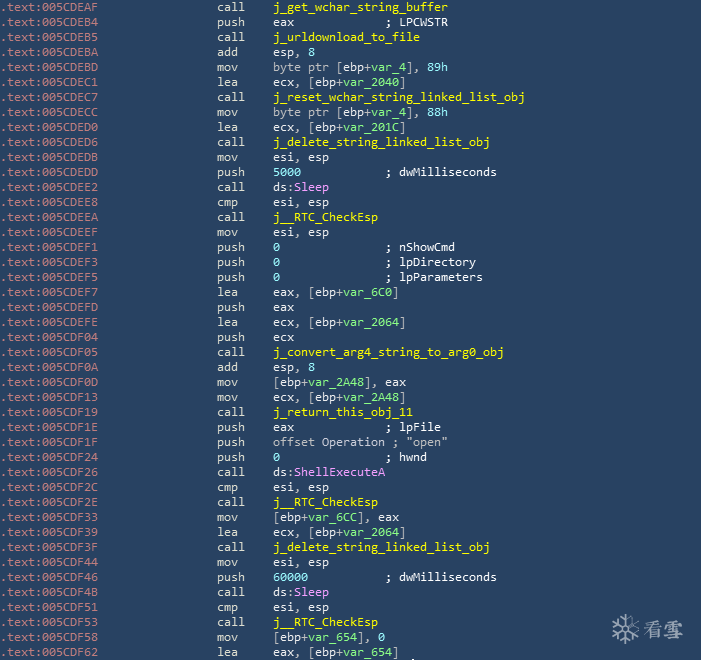Click the dwMilliseconds comment at 005CDF46

click(x=448, y=577)
